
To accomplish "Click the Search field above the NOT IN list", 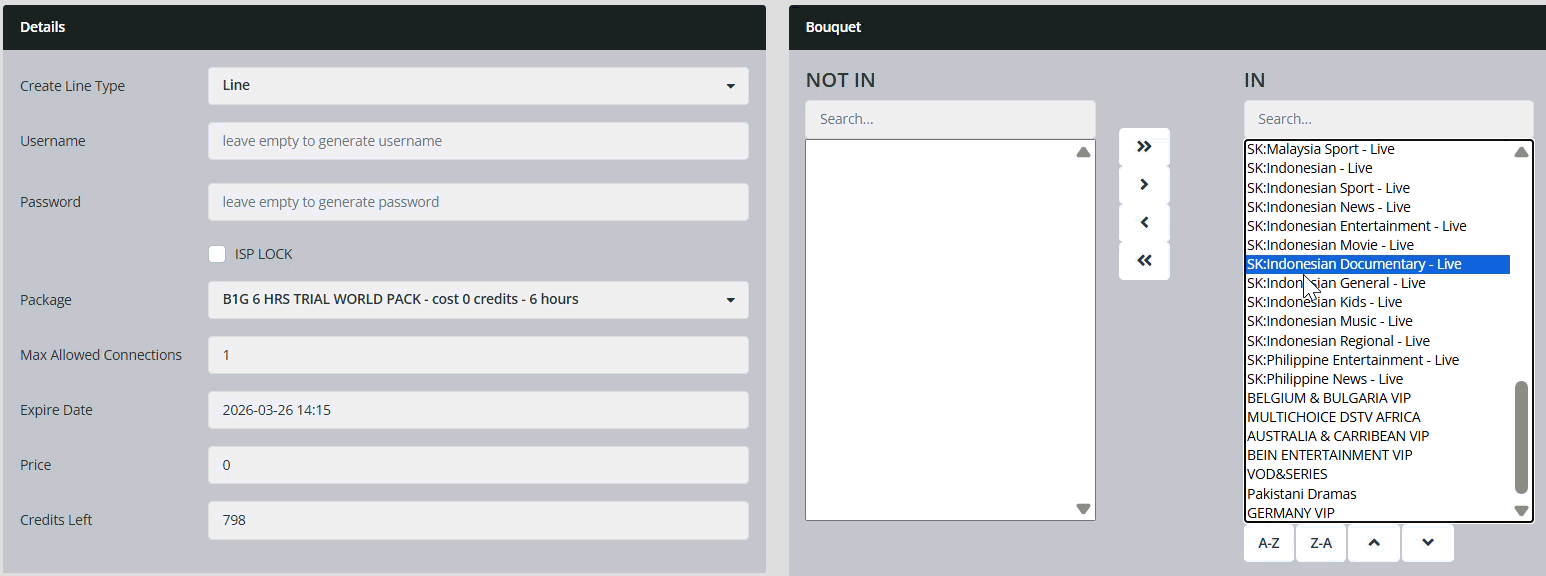I will (949, 119).
